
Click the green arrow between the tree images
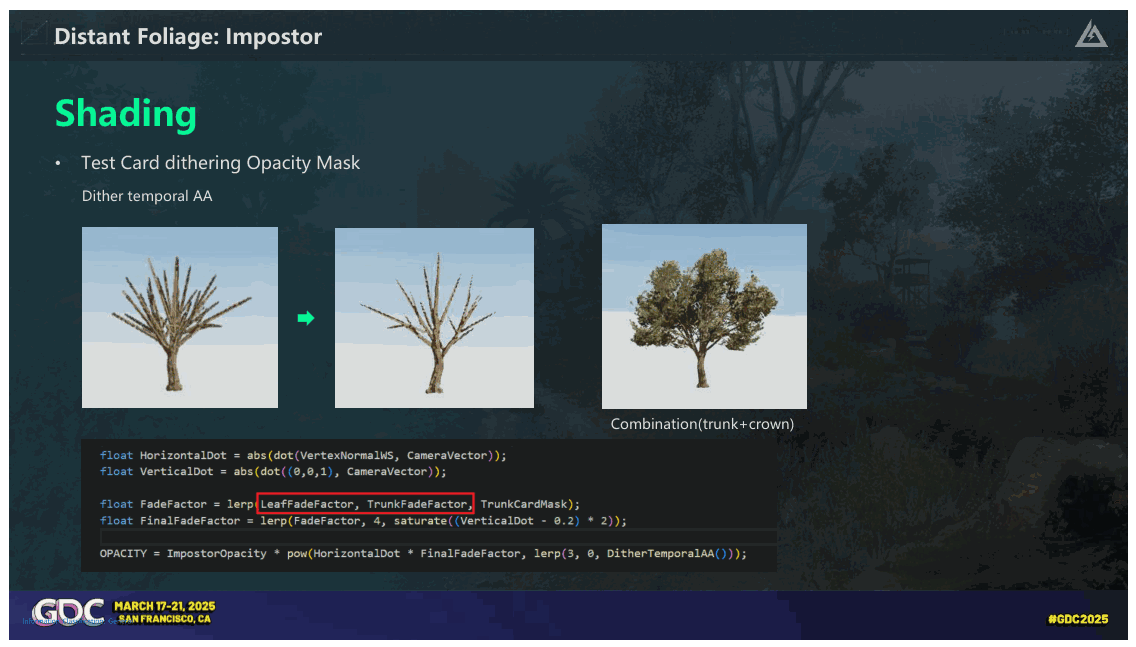click(306, 318)
